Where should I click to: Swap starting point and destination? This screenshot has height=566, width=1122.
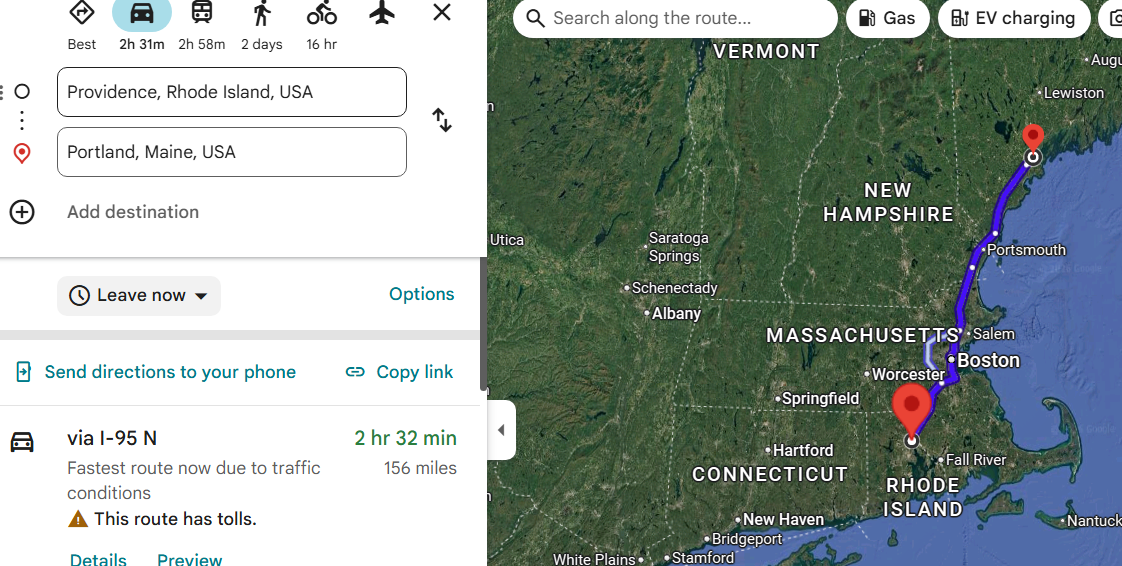[442, 120]
